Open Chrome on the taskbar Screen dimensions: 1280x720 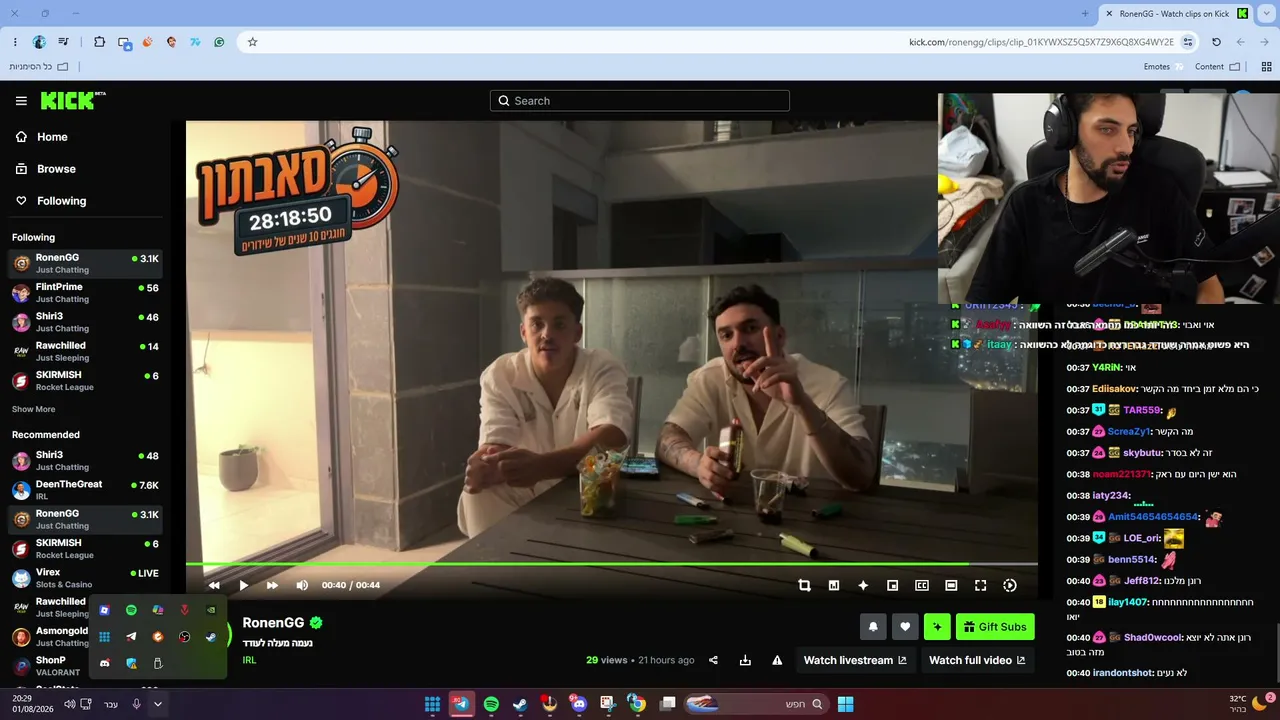pos(637,704)
